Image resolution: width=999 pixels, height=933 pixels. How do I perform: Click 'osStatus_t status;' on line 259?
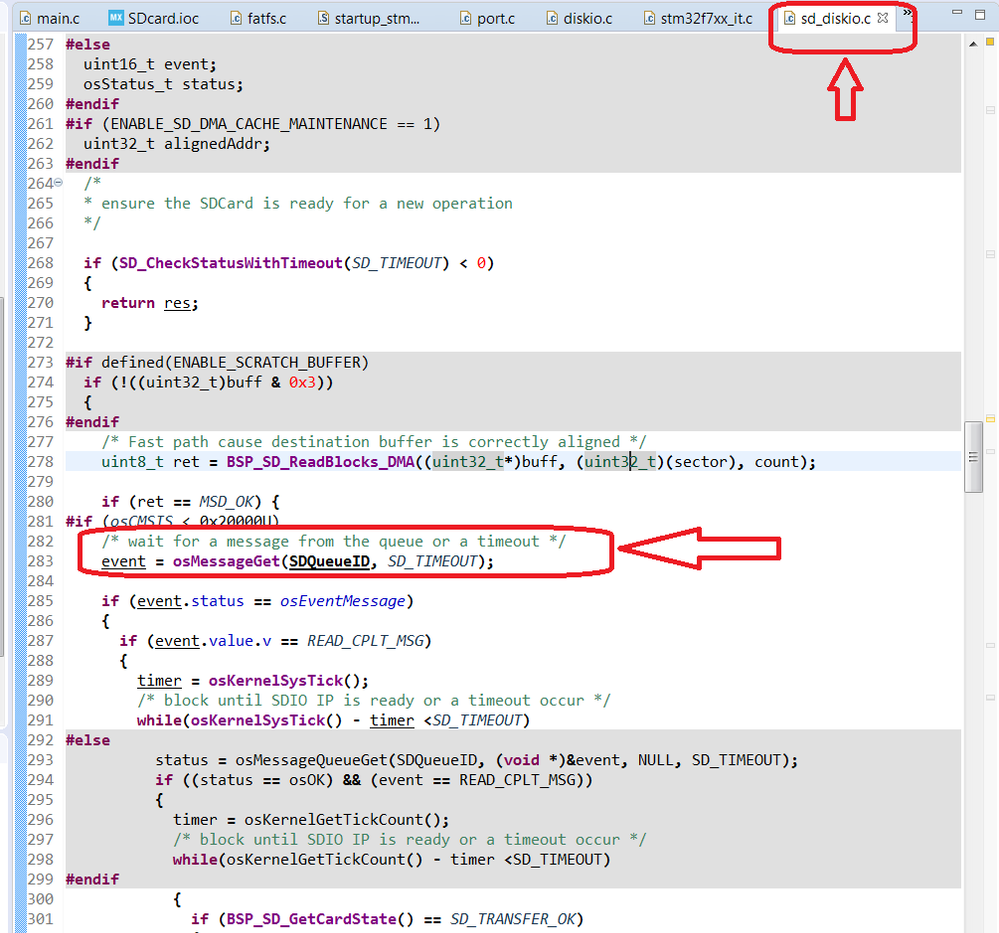coord(163,83)
